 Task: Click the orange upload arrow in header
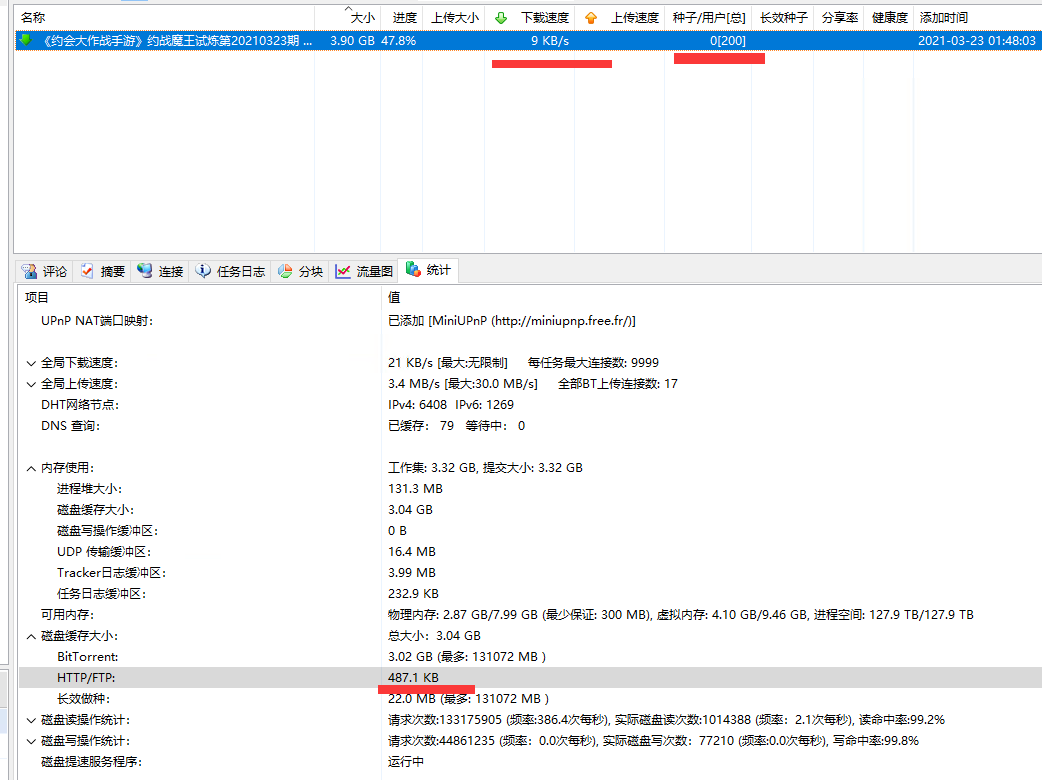click(x=590, y=18)
